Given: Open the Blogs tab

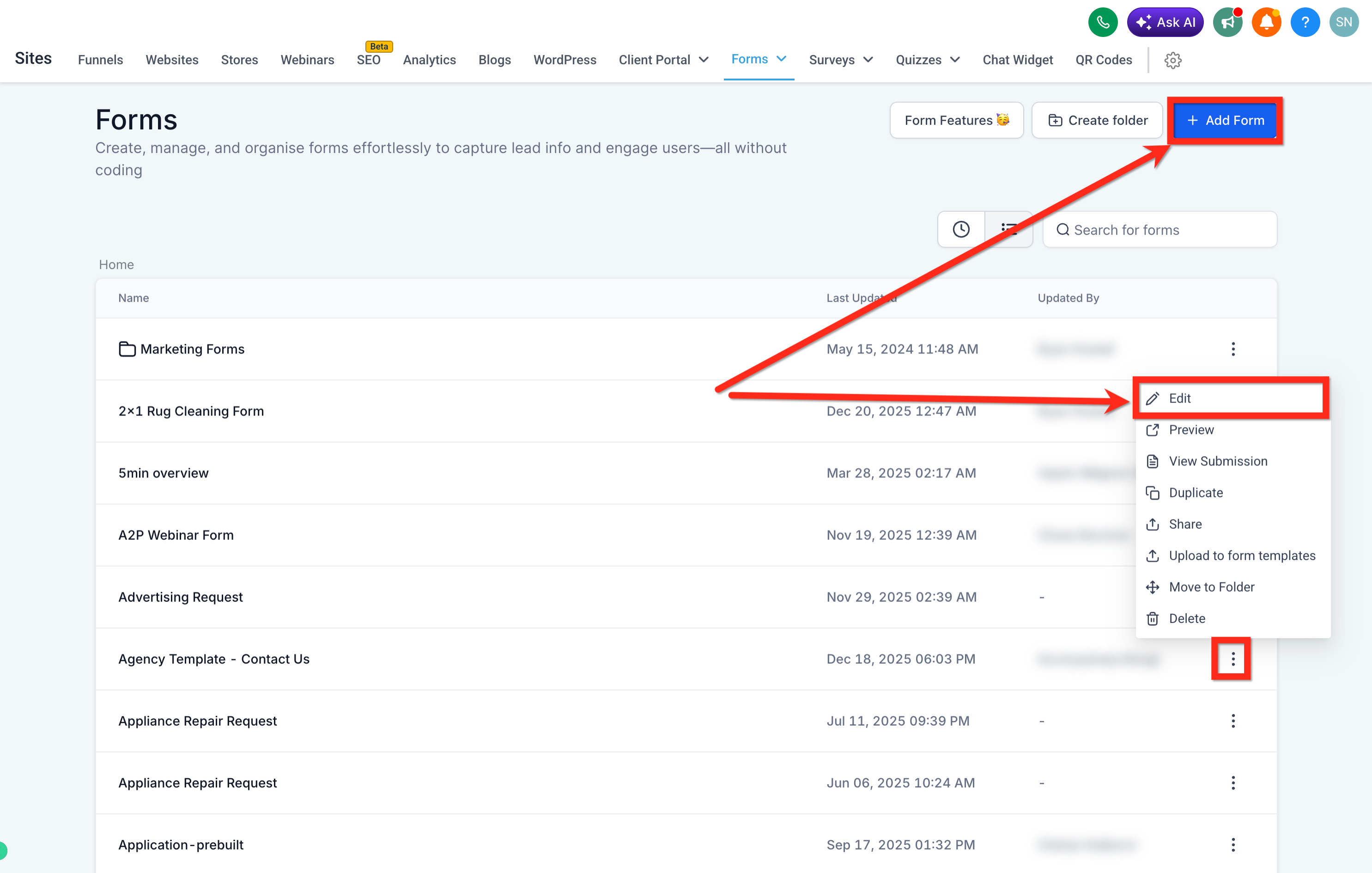Looking at the screenshot, I should [x=495, y=60].
